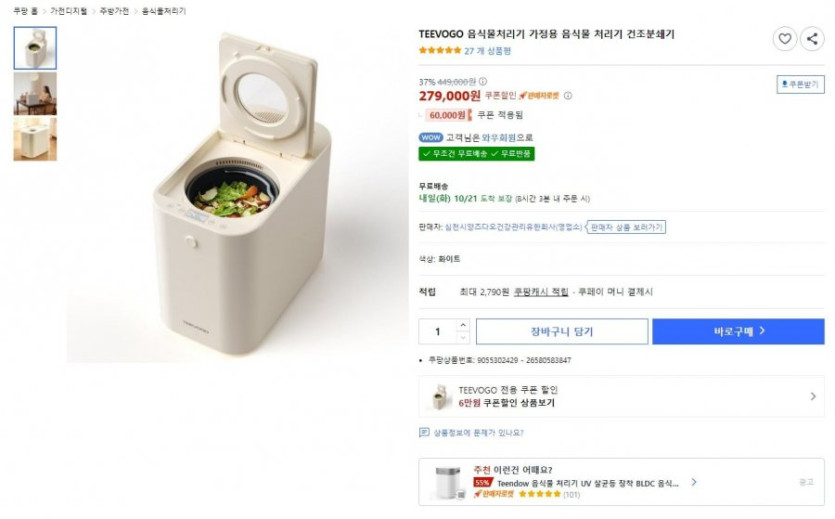The width and height of the screenshot is (835, 519).
Task: Go to 가전디지털 breadcrumb category
Action: (x=68, y=11)
